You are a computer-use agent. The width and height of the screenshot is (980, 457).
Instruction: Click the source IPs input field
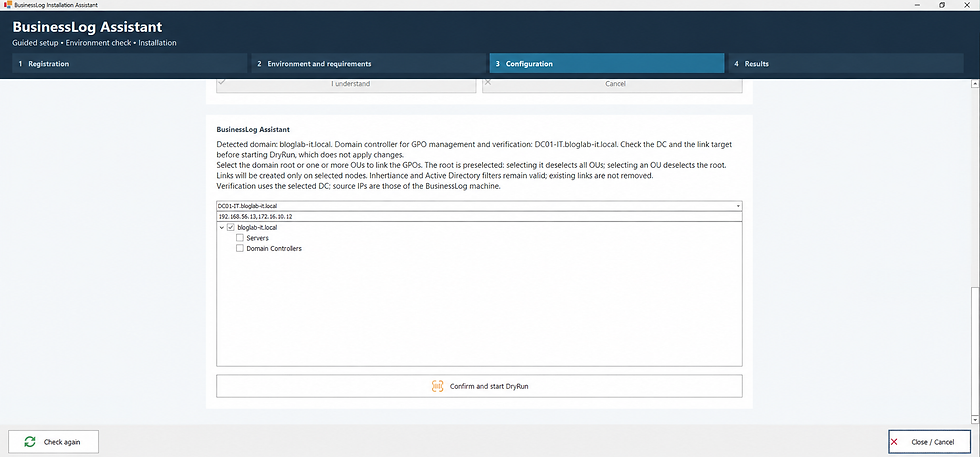(x=479, y=216)
